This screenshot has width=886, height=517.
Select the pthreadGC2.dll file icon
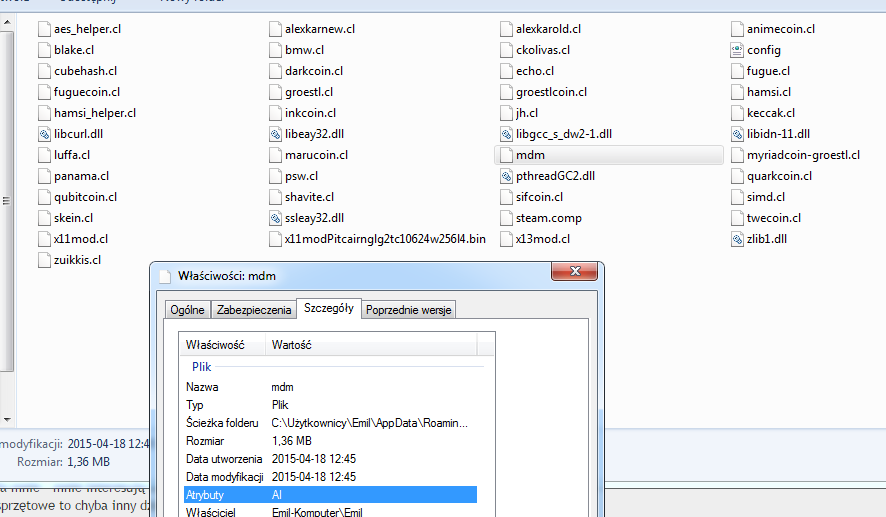click(506, 176)
